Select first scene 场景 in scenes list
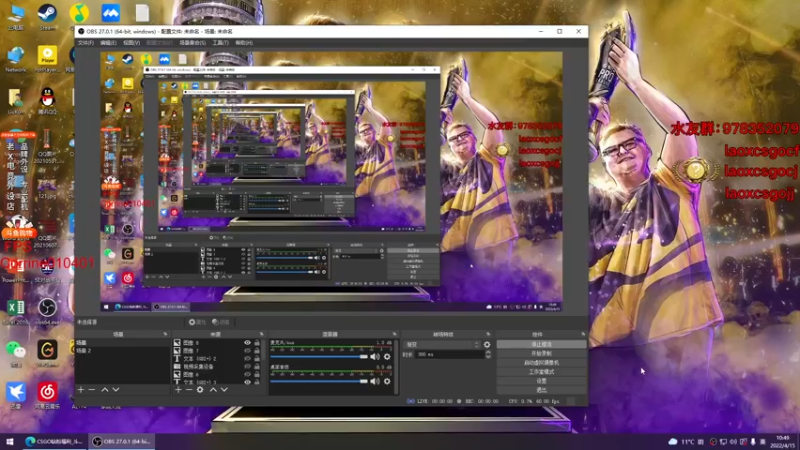The height and width of the screenshot is (450, 800). pos(122,343)
